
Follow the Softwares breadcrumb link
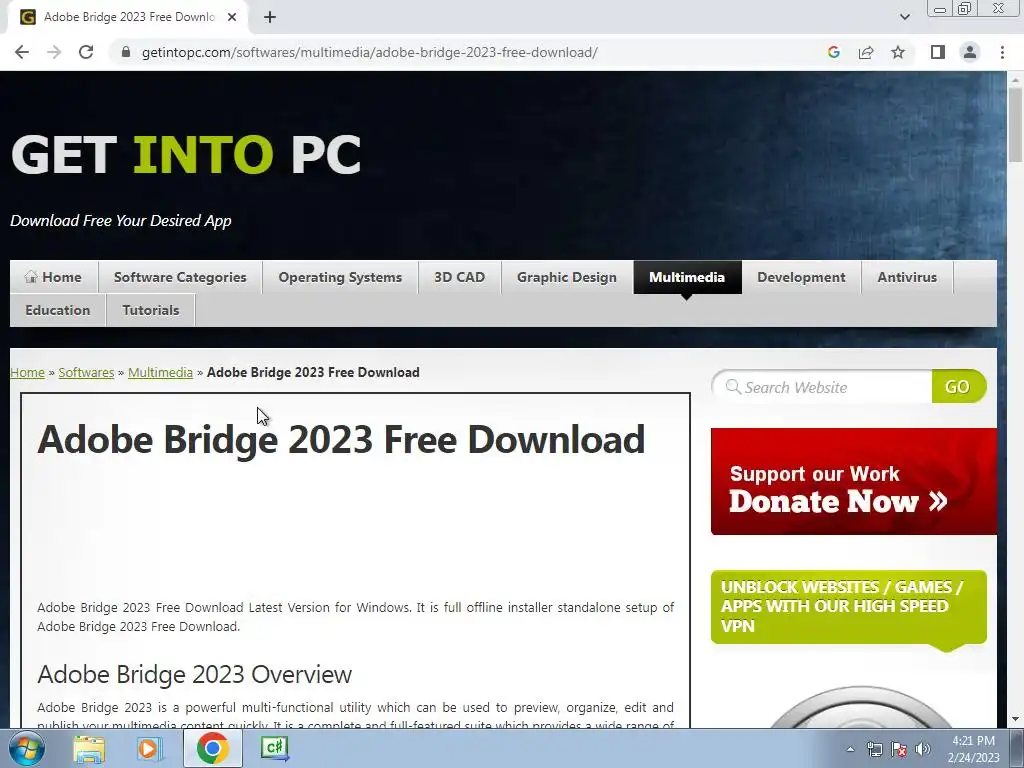click(x=86, y=372)
